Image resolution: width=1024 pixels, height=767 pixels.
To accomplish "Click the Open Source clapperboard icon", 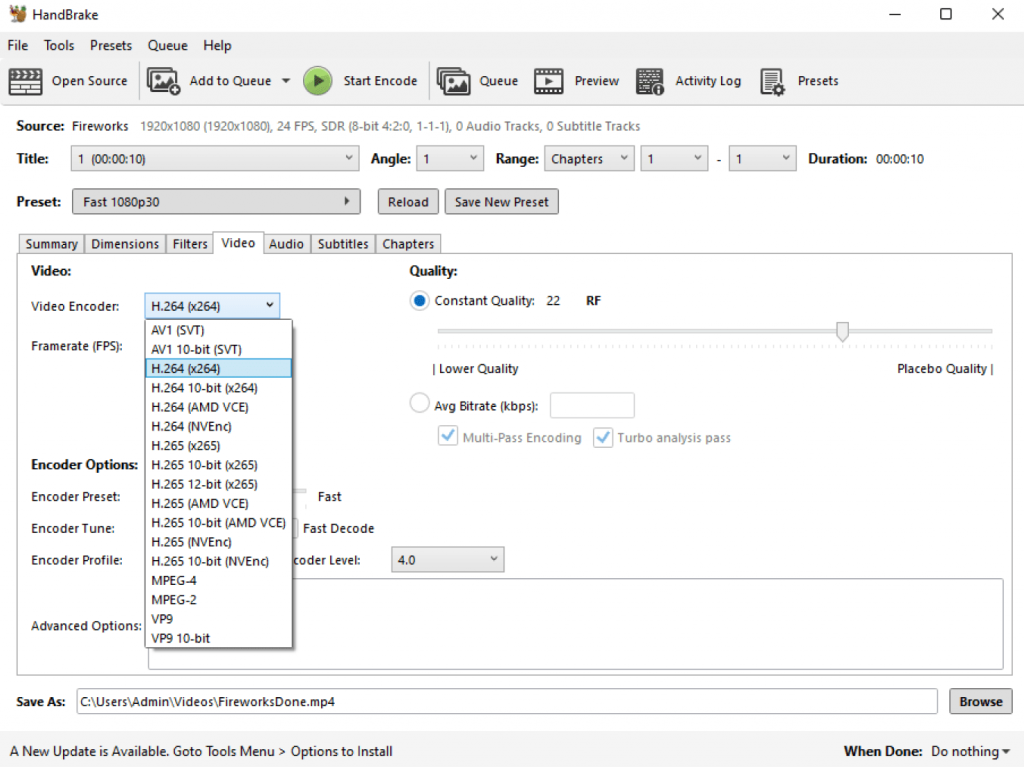I will coord(26,81).
